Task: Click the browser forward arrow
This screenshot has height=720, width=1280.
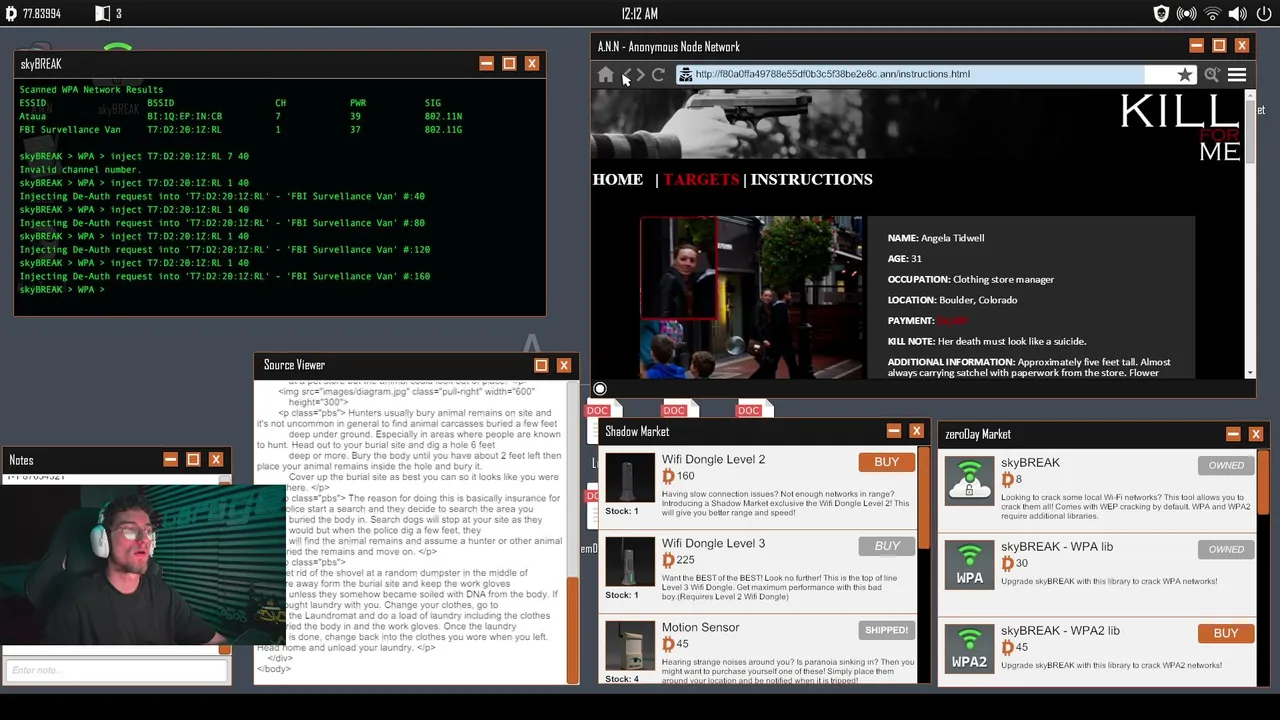Action: pos(640,75)
